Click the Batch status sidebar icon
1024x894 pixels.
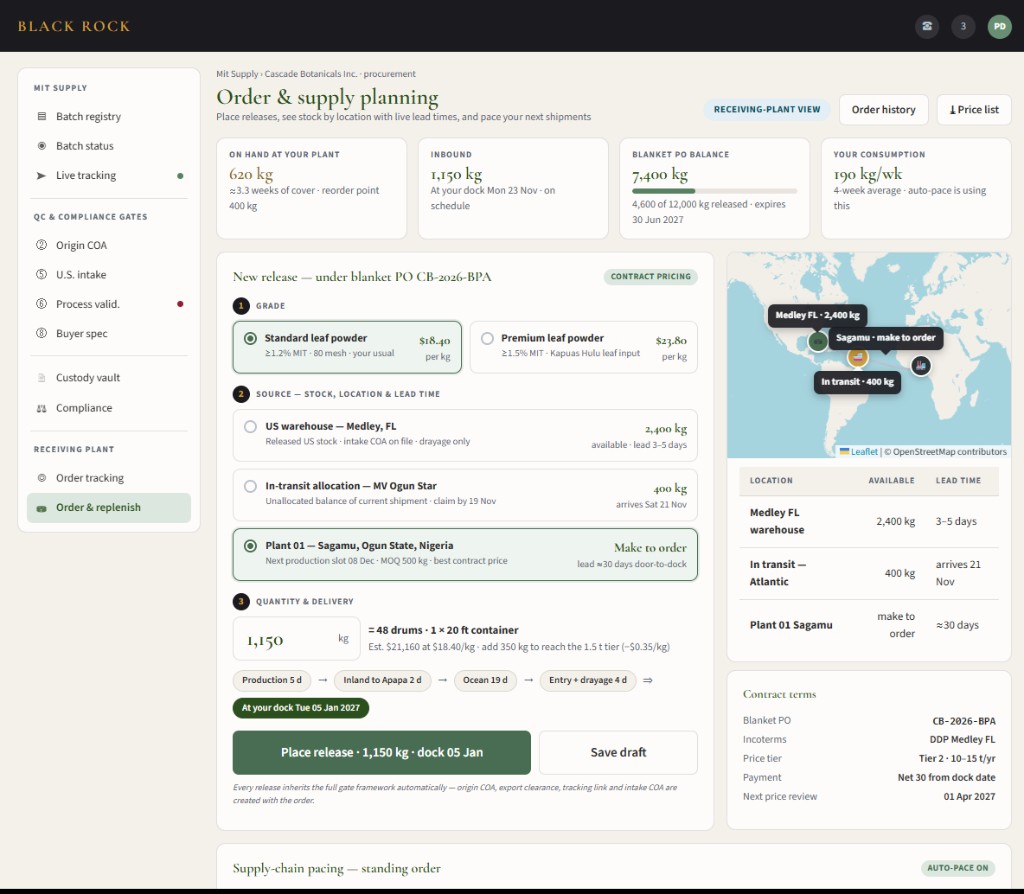click(x=42, y=146)
